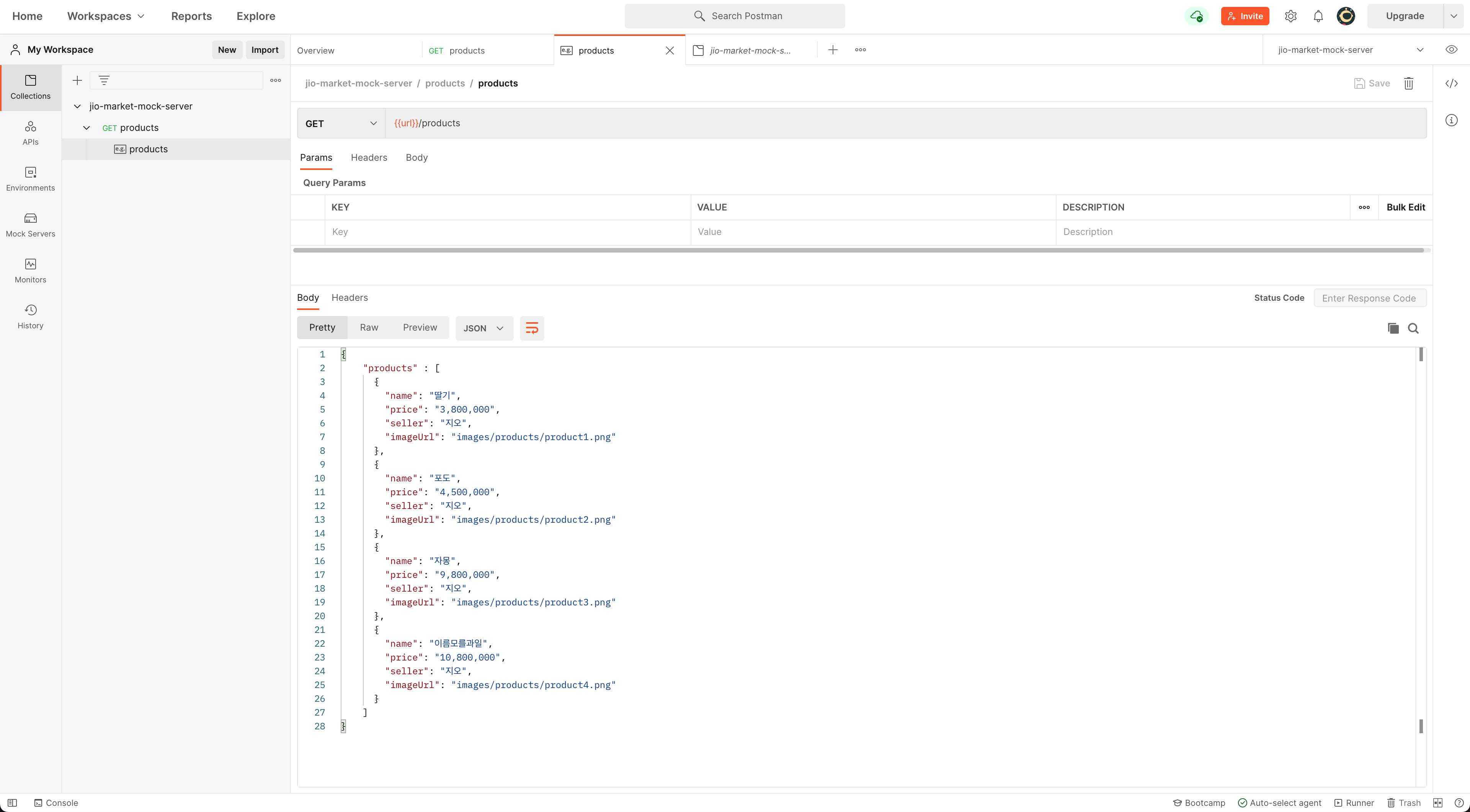Open the GET method dropdown
This screenshot has width=1470, height=812.
(341, 123)
